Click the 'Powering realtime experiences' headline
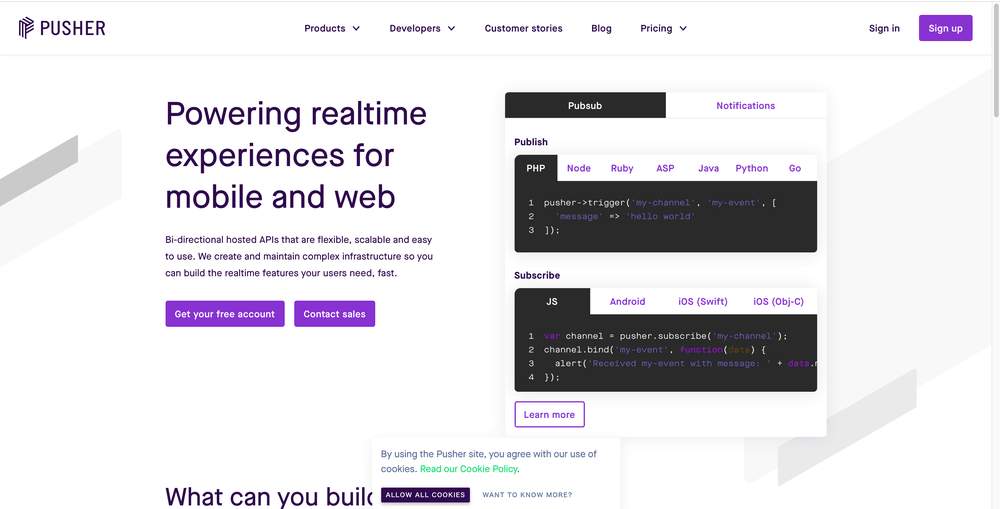Screen dimensions: 1000x509 click(x=296, y=155)
